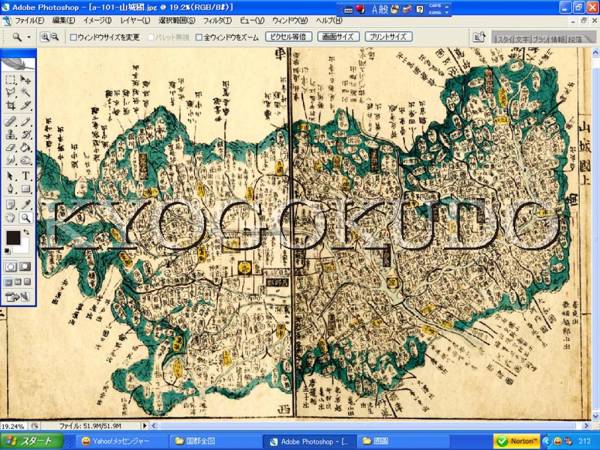The height and width of the screenshot is (450, 600).
Task: Click the プリントサイズ button
Action: 388,37
